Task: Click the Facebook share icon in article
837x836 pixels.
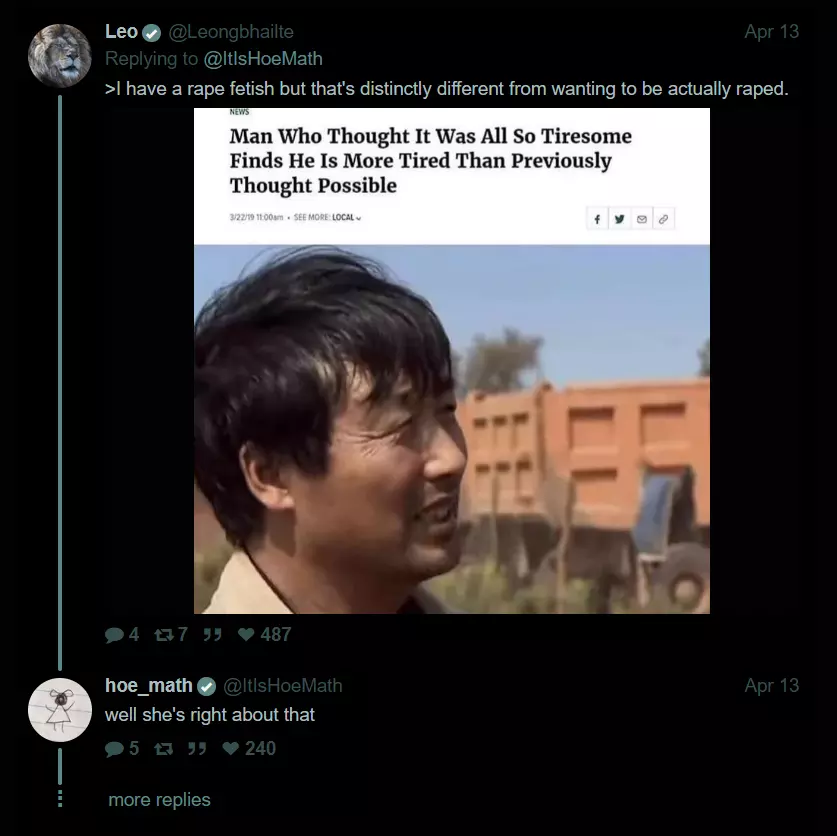Action: tap(597, 219)
